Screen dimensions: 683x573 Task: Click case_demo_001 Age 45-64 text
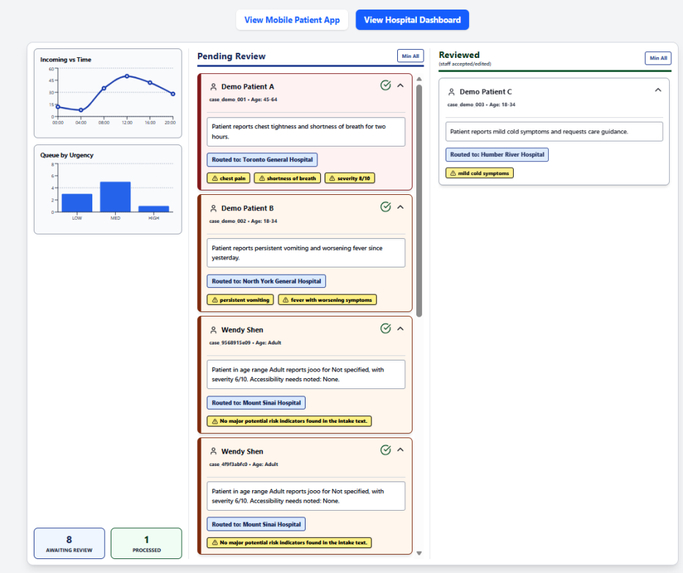tap(243, 100)
